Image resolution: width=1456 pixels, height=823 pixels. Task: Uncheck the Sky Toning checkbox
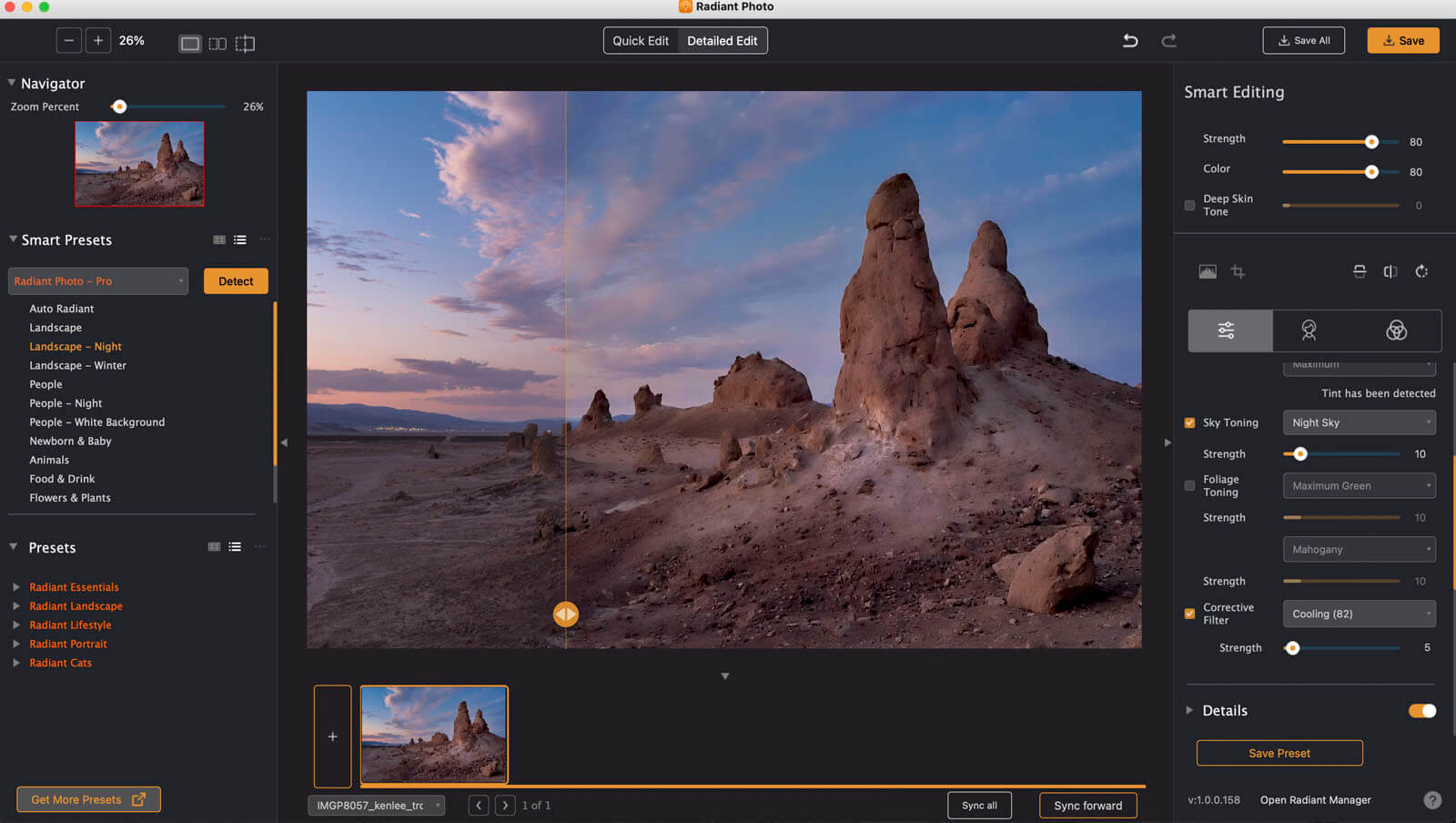pyautogui.click(x=1189, y=422)
